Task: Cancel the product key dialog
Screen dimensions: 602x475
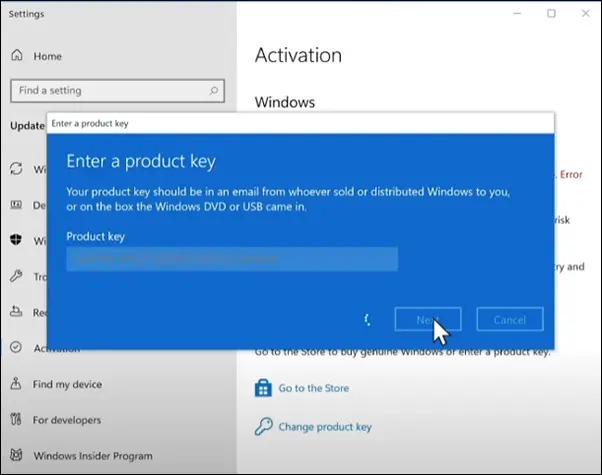Action: [510, 319]
